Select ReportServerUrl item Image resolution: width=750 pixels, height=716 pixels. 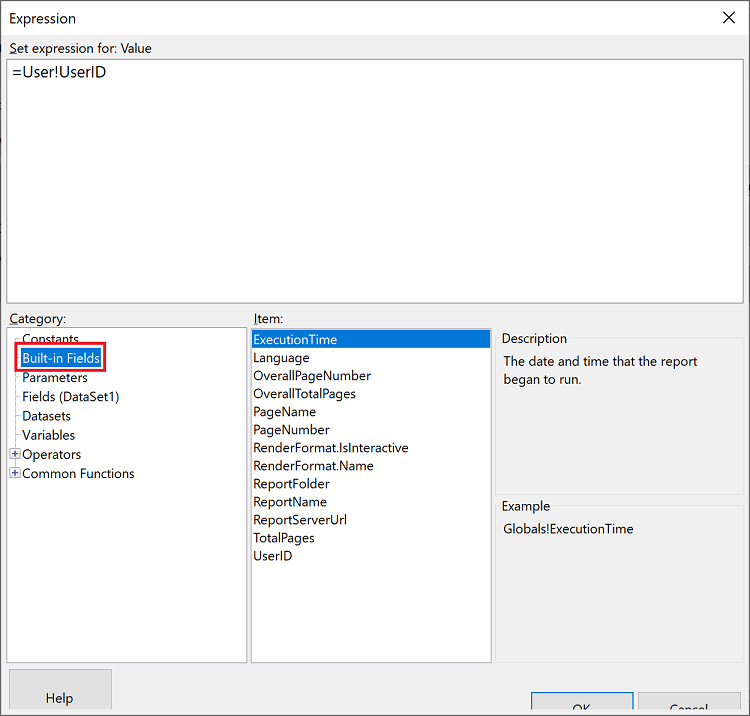[371, 520]
